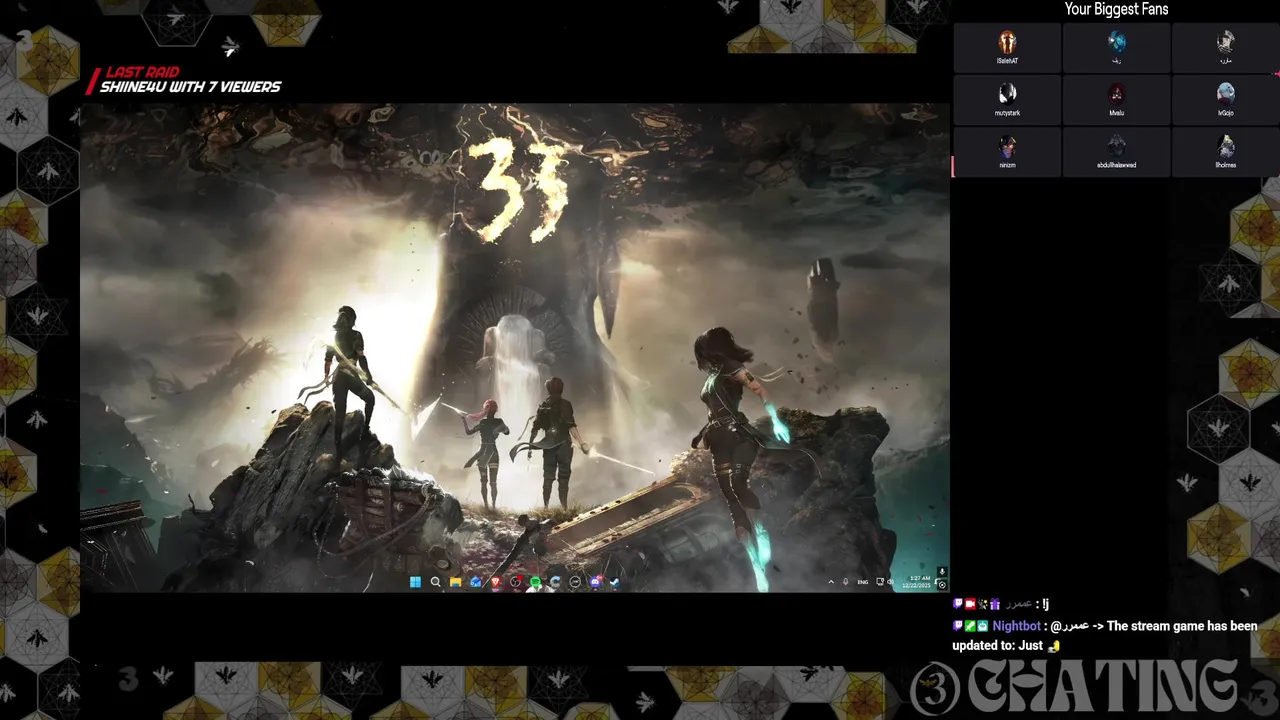Click the SHIINE4U WITH 7 VIEWERS text
The image size is (1280, 720).
(190, 87)
